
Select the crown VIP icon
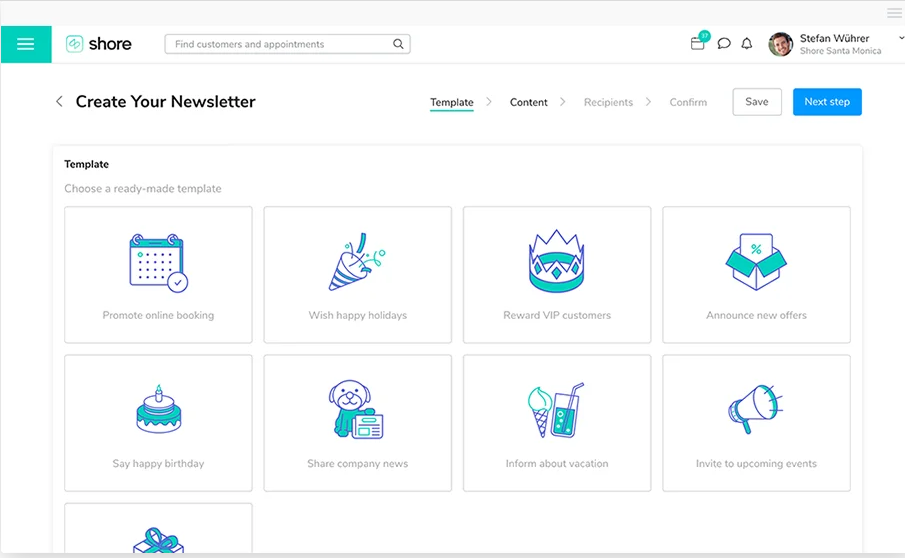coord(556,261)
